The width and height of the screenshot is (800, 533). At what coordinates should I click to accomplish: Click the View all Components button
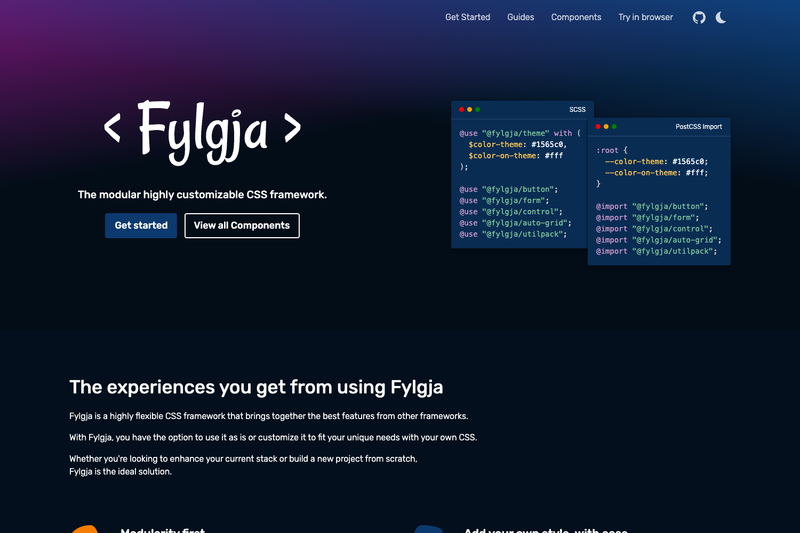(242, 225)
